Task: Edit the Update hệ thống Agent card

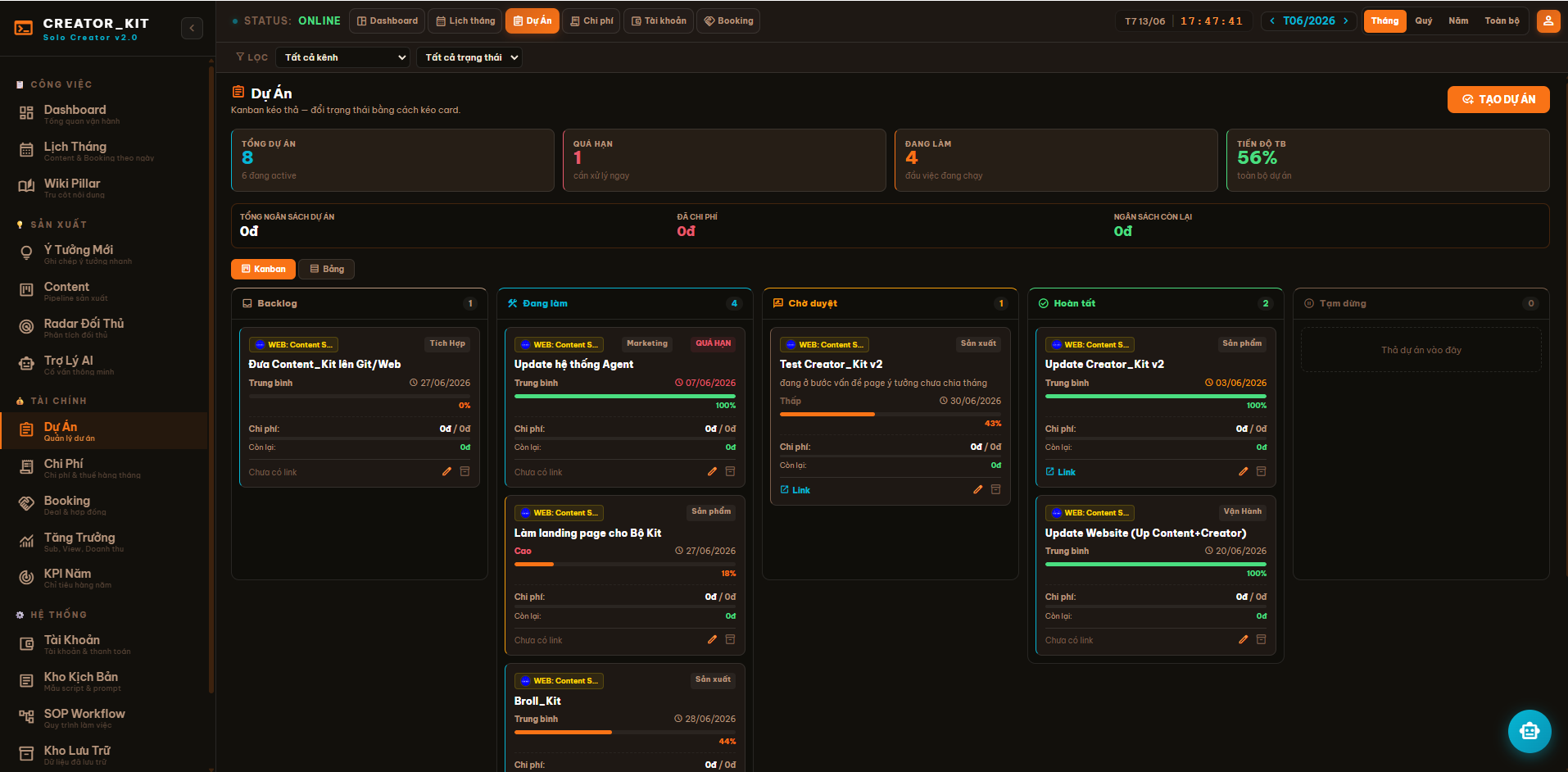Action: click(712, 471)
